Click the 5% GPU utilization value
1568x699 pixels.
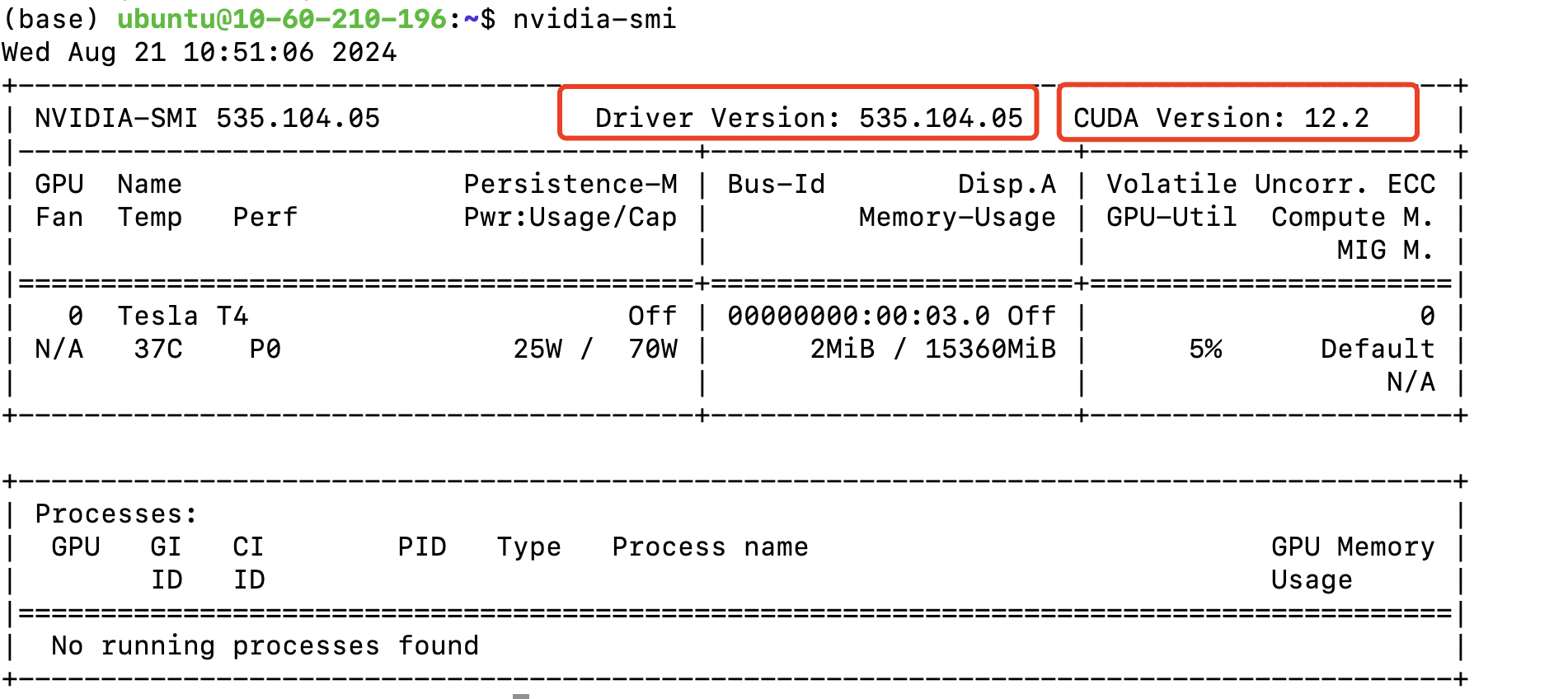click(x=1204, y=349)
